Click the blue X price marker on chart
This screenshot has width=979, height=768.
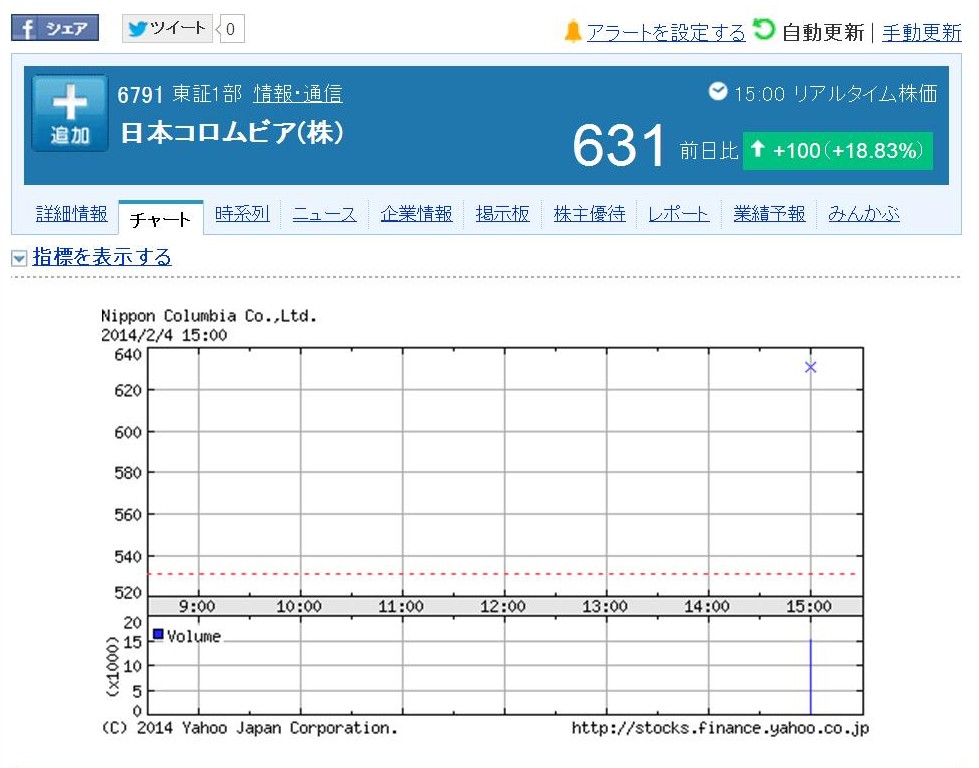point(810,367)
